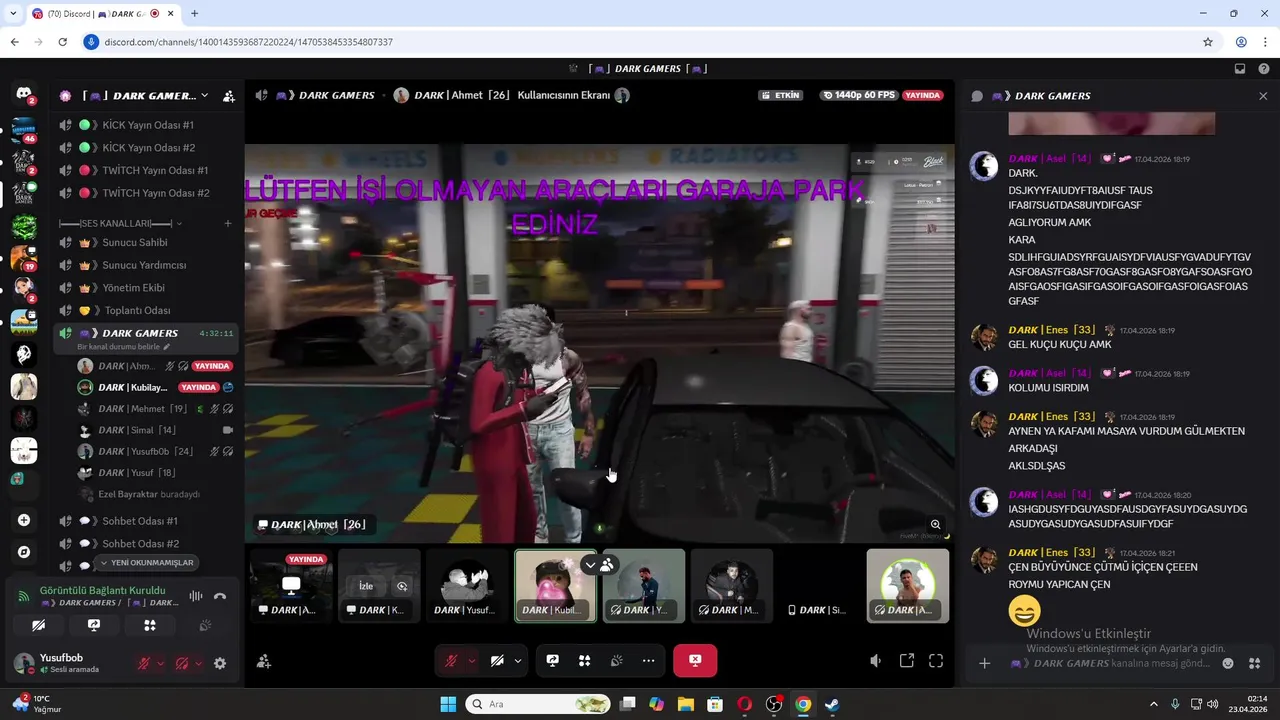Close the DARK GAMERS chat panel
The image size is (1280, 720).
[x=1263, y=96]
